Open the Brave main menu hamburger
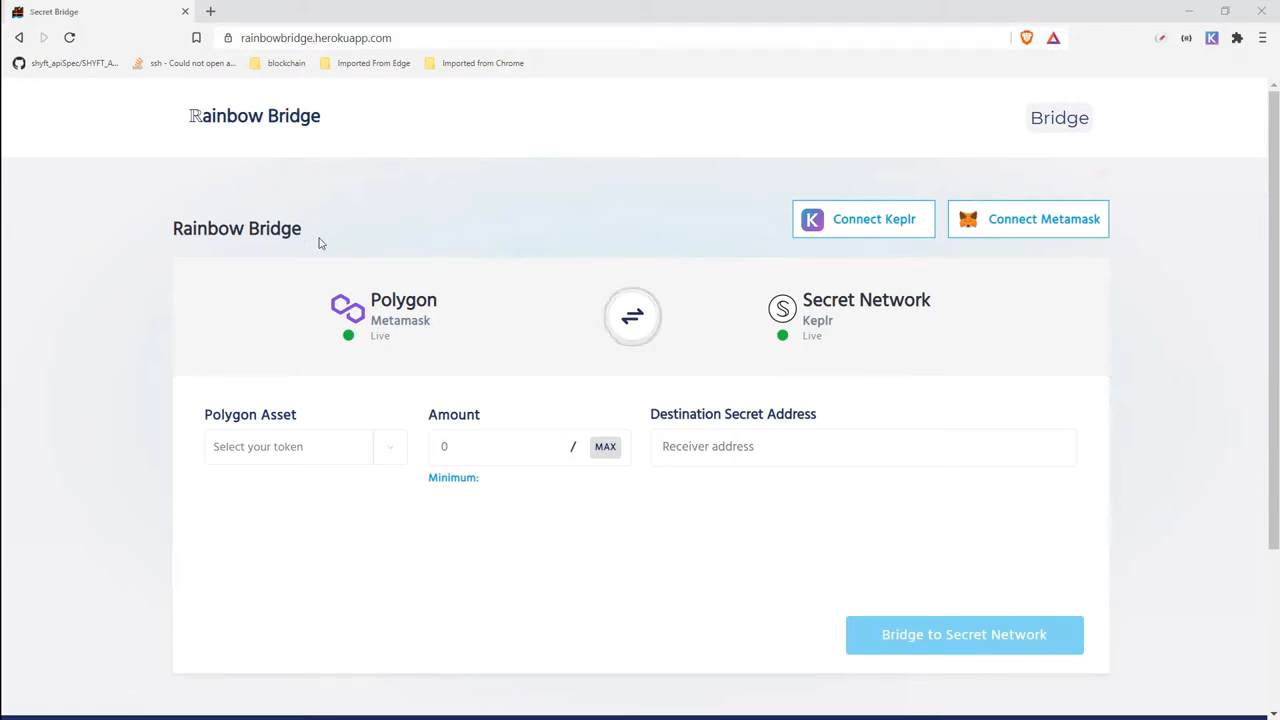1280x720 pixels. [1262, 38]
